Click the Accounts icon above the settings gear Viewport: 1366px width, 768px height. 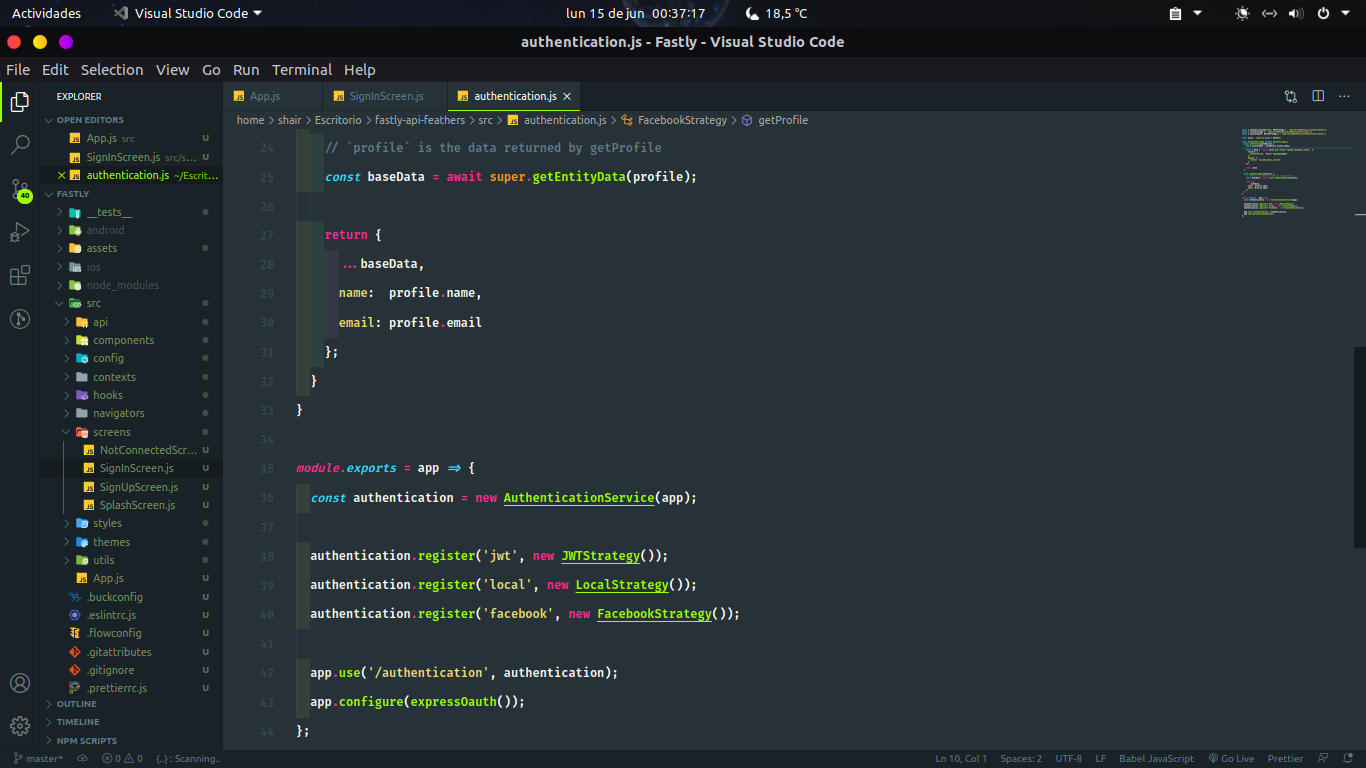[20, 683]
